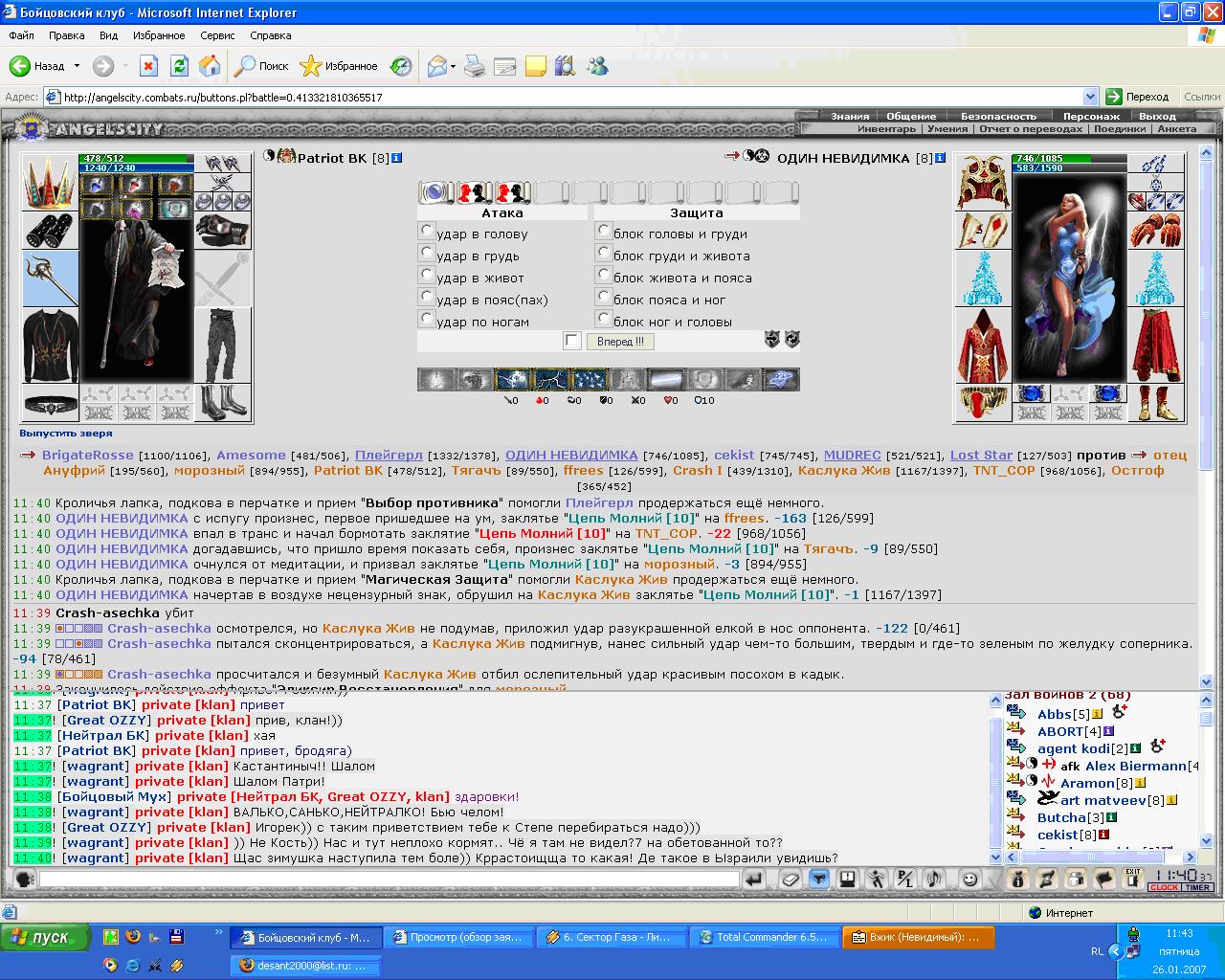Tick the checkbox beside «Вперед !!!» button
Viewport: 1225px width, 980px height.
coord(572,341)
